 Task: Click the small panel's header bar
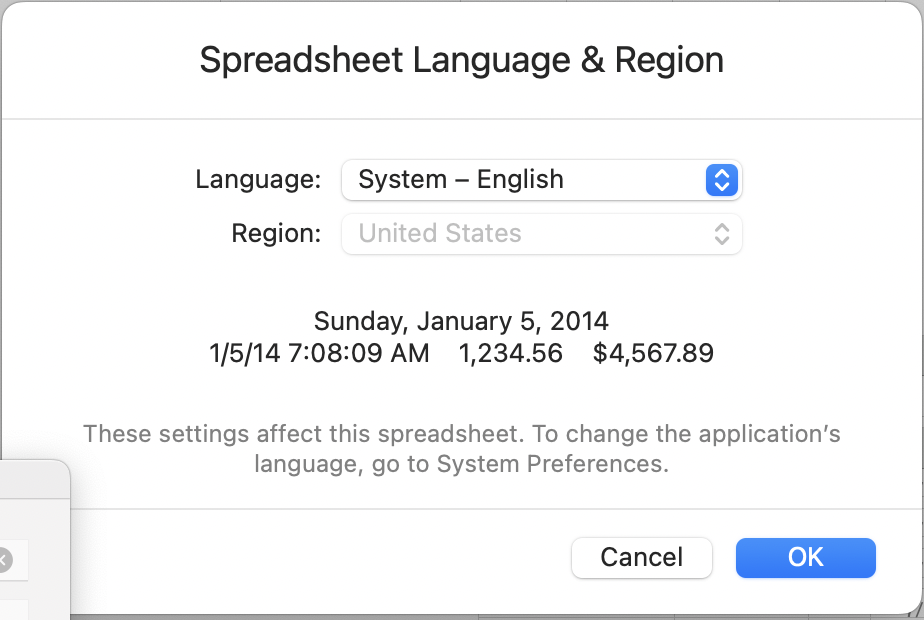tap(30, 482)
